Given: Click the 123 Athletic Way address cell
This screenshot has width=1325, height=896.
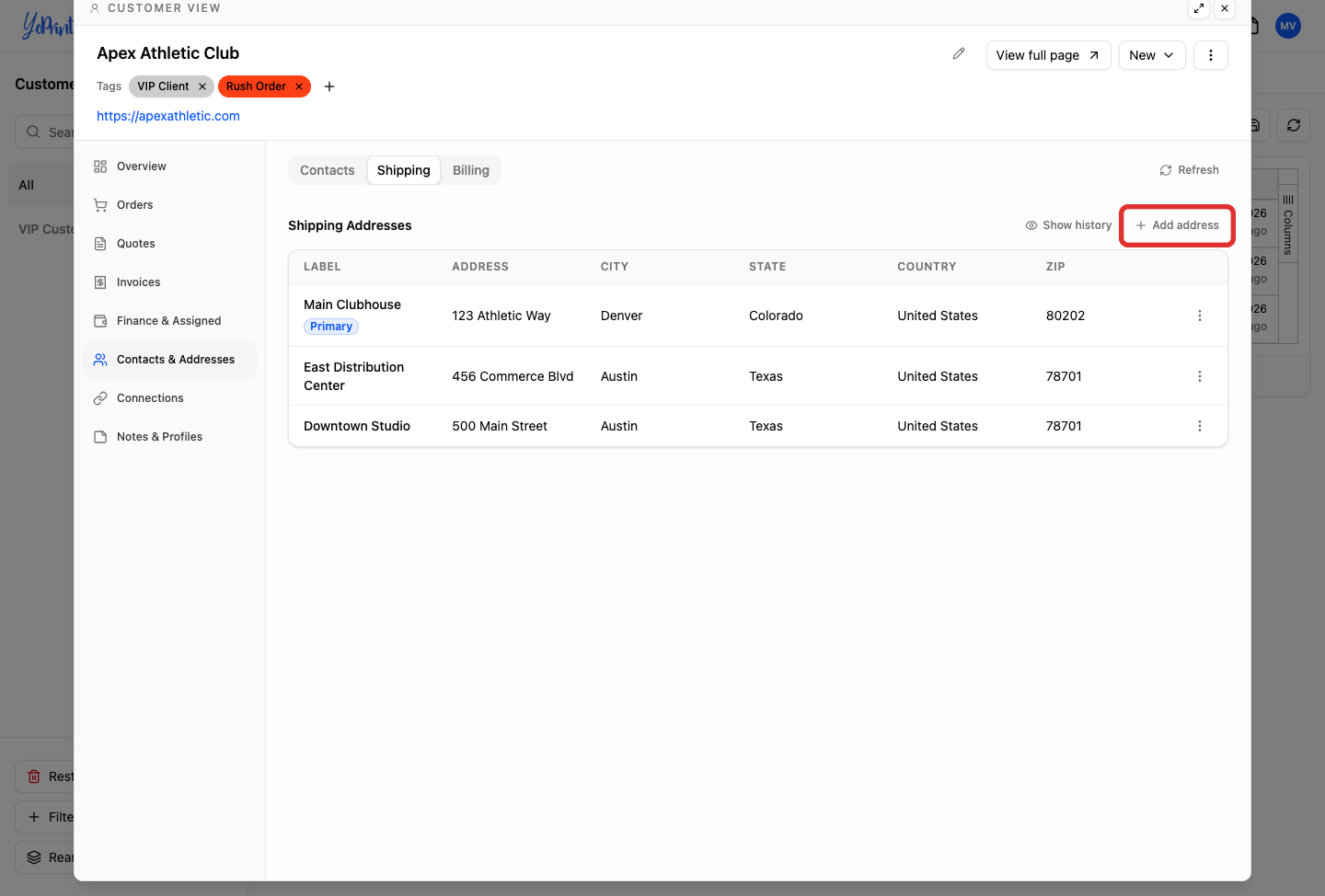Looking at the screenshot, I should (501, 316).
